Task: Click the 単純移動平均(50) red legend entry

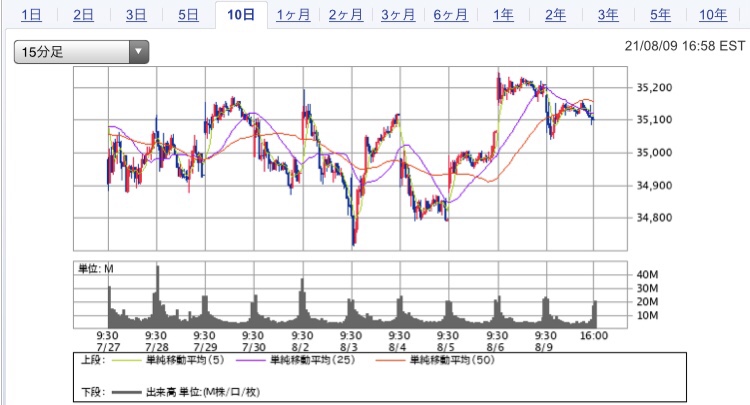Action: click(x=444, y=361)
